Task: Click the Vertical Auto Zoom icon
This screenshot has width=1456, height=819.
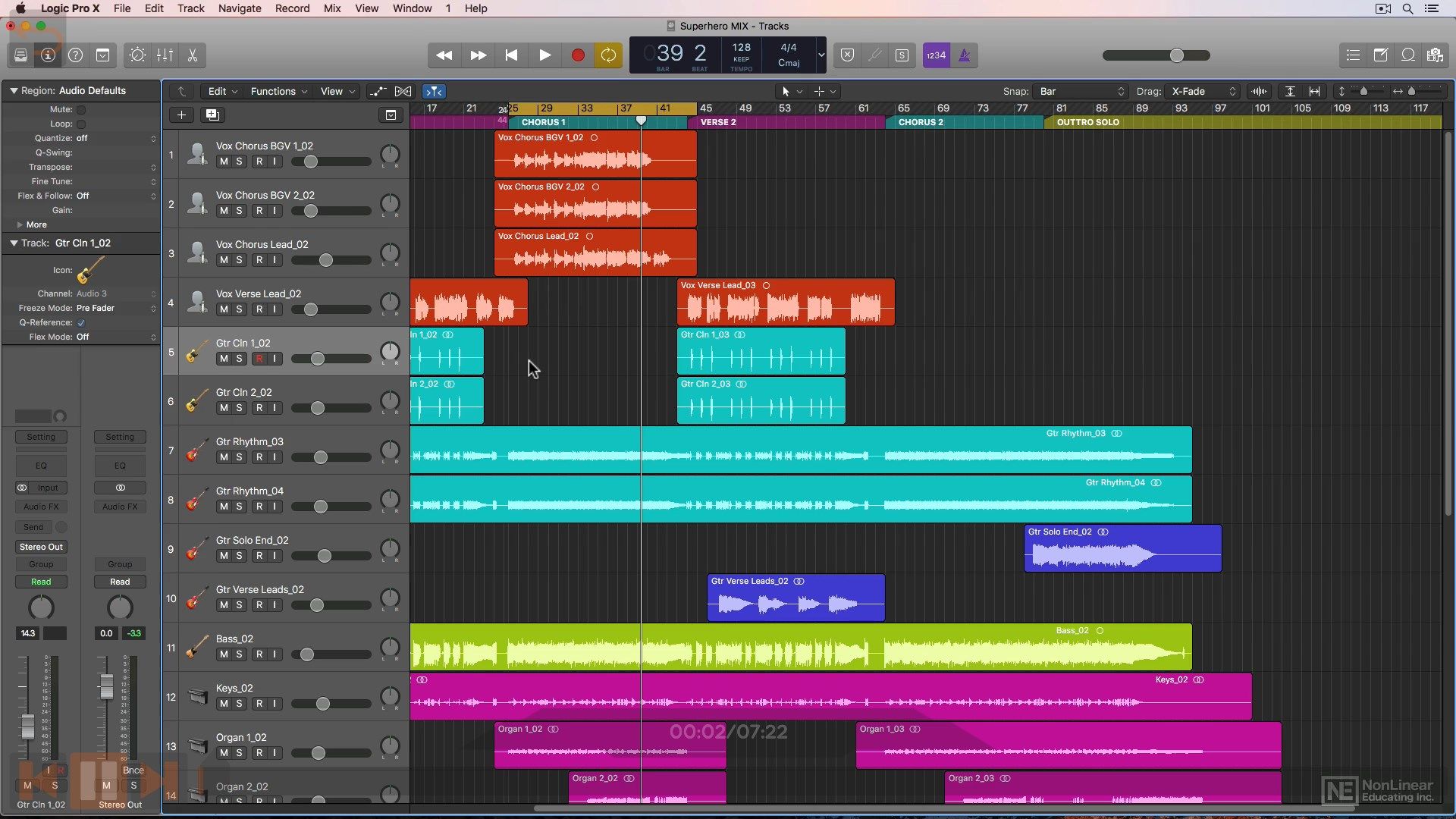Action: point(1290,92)
